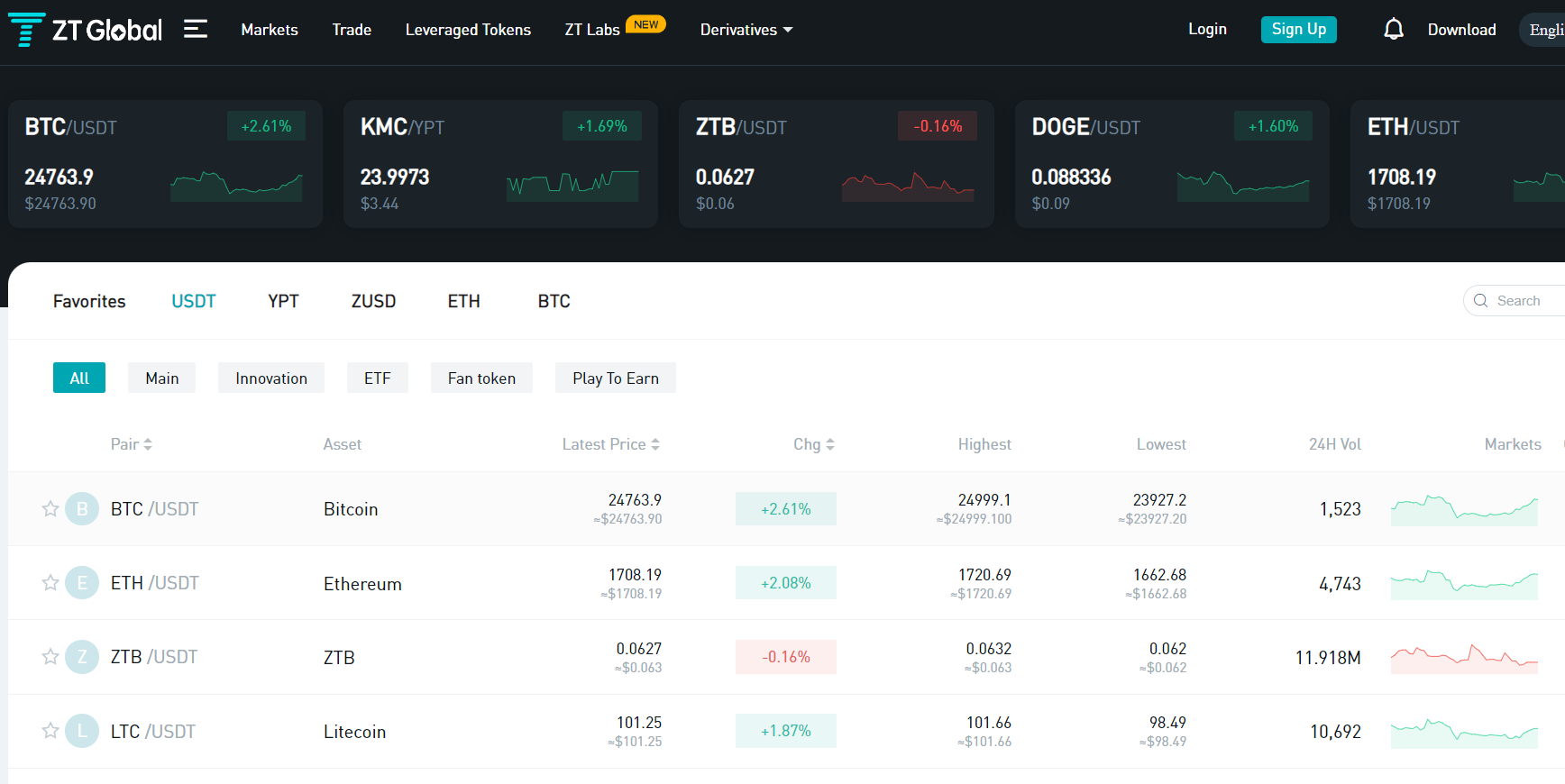Favorite the ETH/USDT pair star
Image resolution: width=1565 pixels, height=784 pixels.
coord(50,583)
